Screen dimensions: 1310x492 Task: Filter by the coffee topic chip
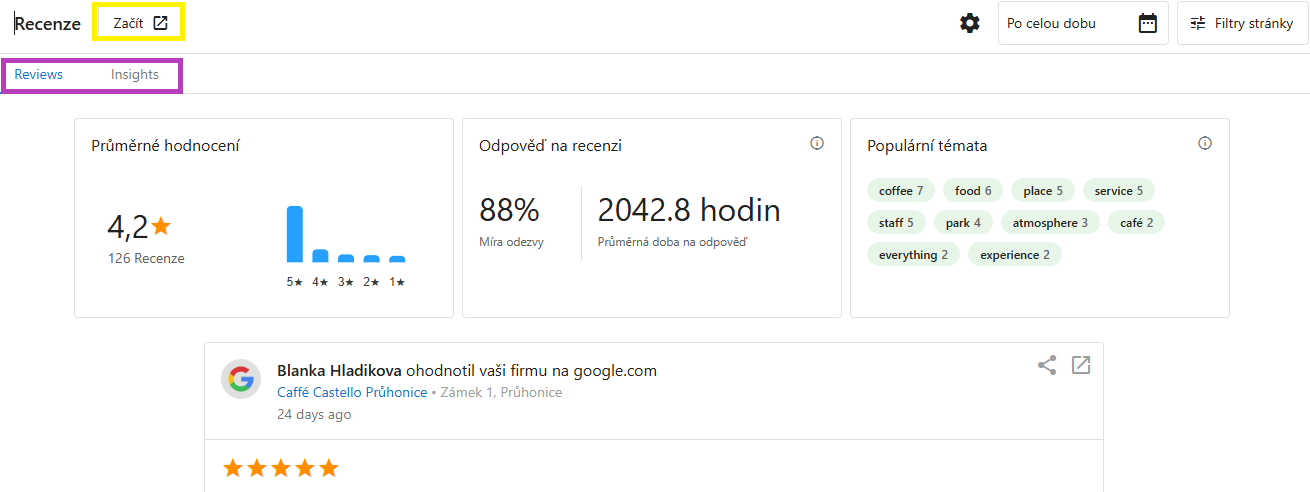(901, 191)
